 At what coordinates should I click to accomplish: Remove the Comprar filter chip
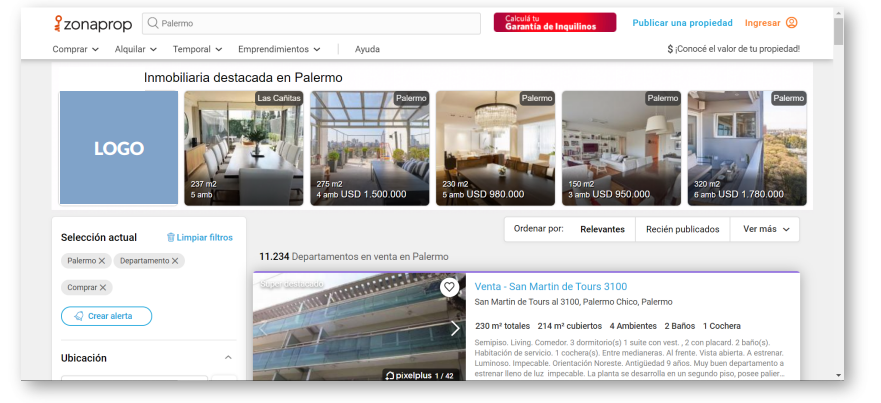(x=103, y=287)
